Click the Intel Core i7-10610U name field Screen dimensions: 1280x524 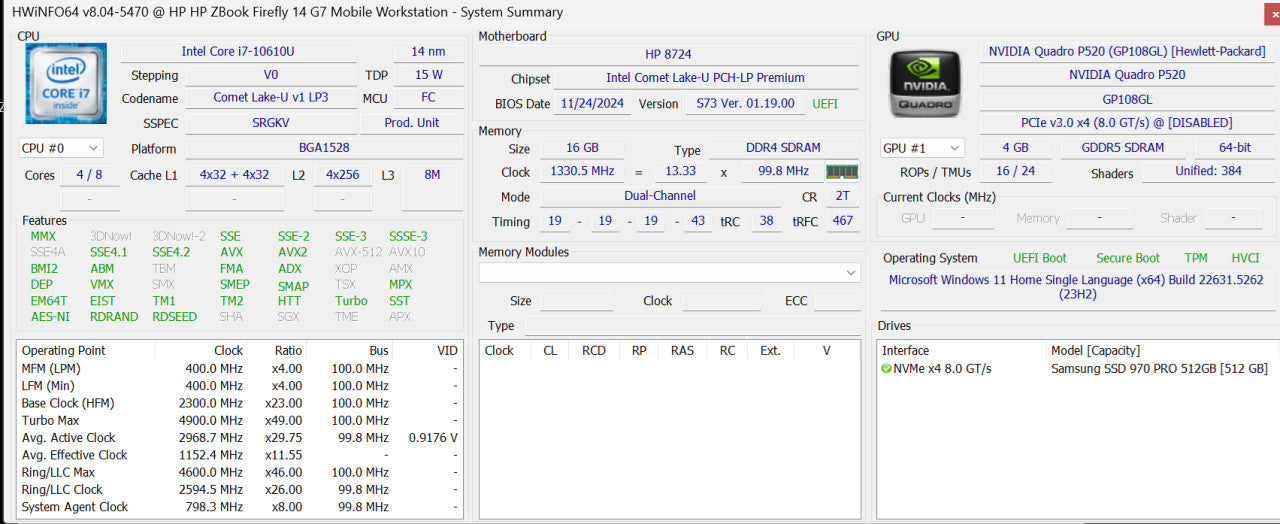pos(238,51)
